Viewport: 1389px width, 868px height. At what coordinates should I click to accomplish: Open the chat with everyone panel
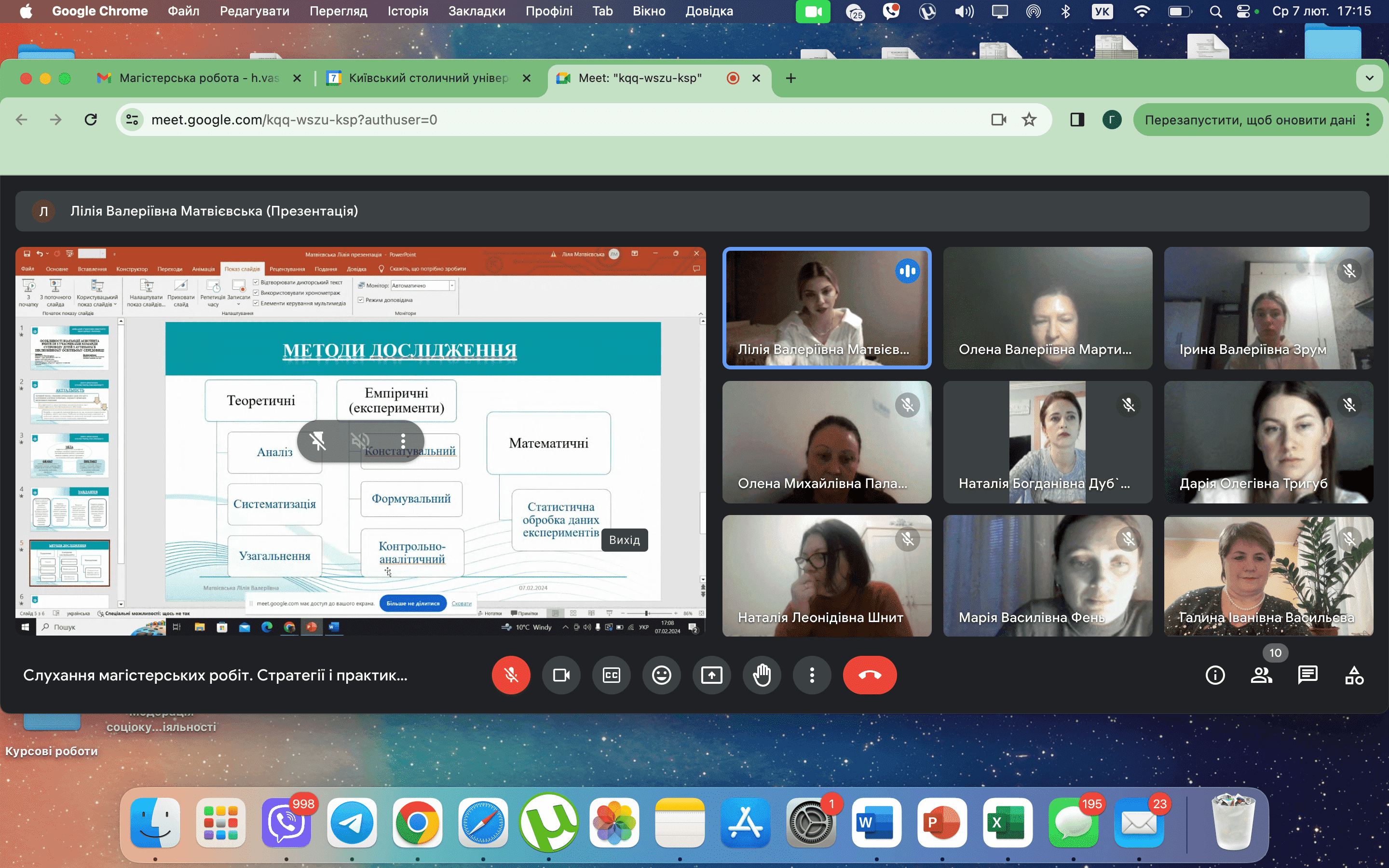[1307, 675]
